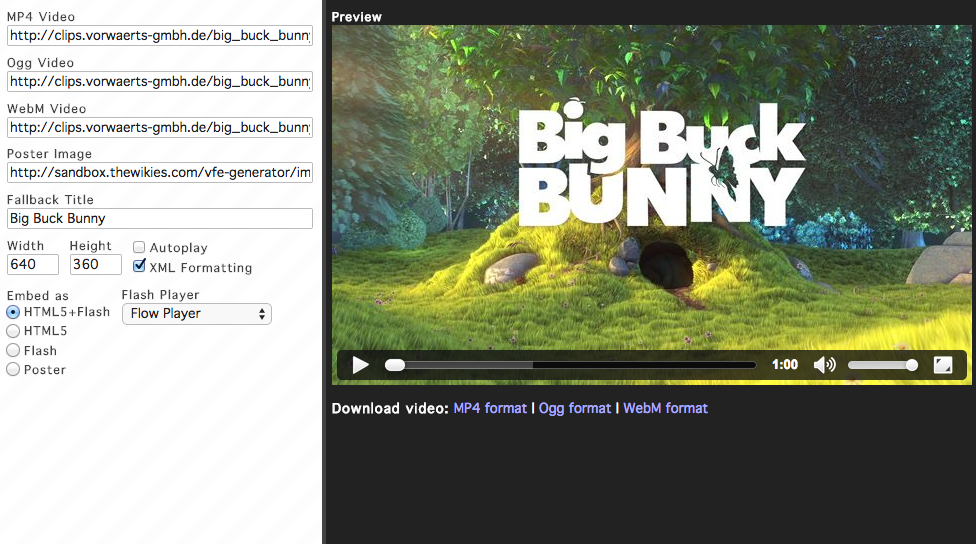Click into the MP4 Video URL field
The height and width of the screenshot is (544, 976).
pyautogui.click(x=159, y=35)
